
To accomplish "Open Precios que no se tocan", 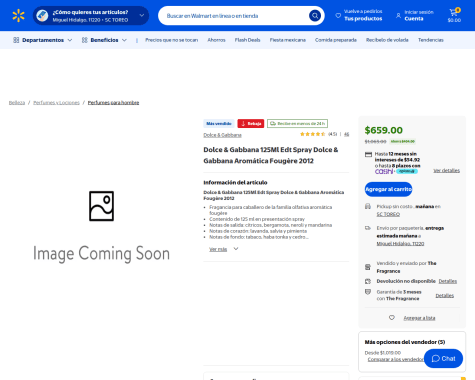I will pyautogui.click(x=171, y=40).
